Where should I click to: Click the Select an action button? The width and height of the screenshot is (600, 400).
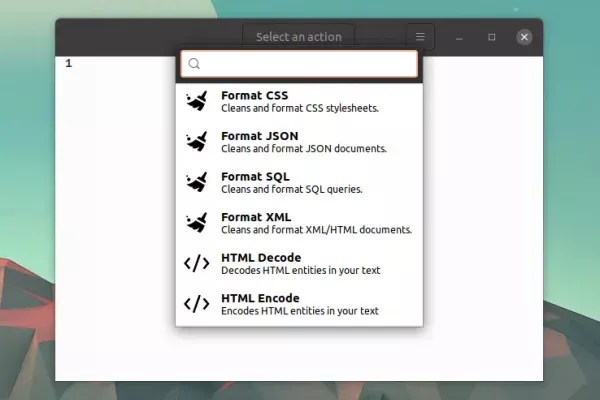coord(298,37)
